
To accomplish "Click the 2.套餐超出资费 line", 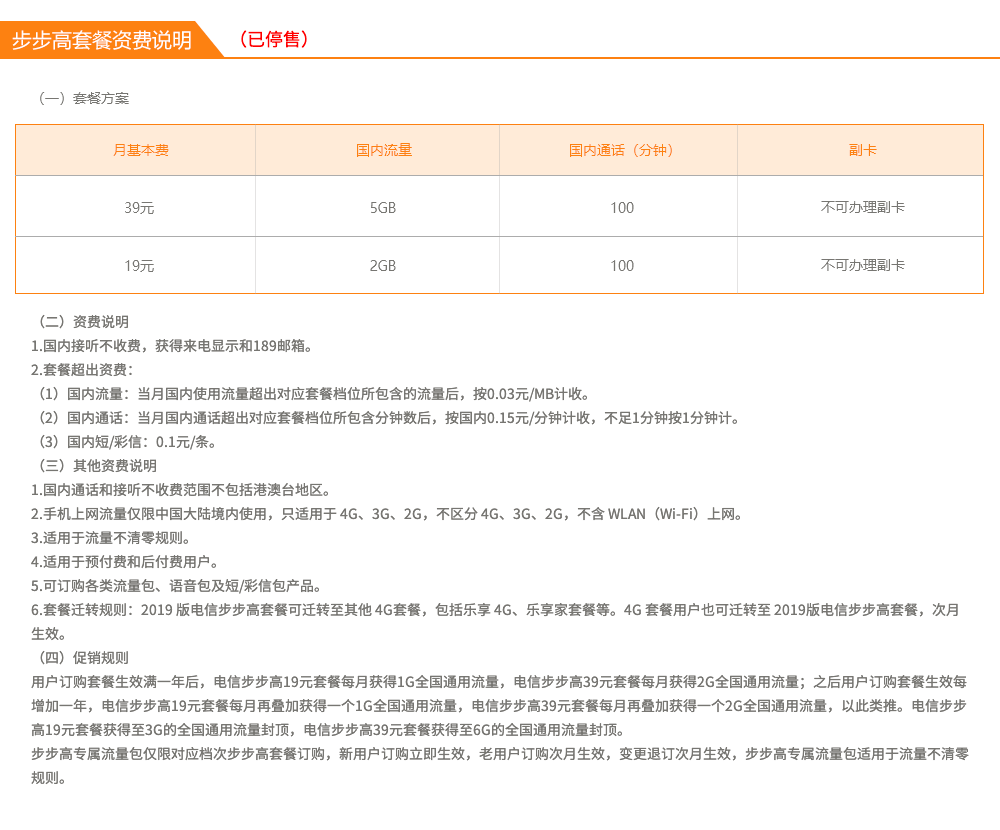I will 82,369.
